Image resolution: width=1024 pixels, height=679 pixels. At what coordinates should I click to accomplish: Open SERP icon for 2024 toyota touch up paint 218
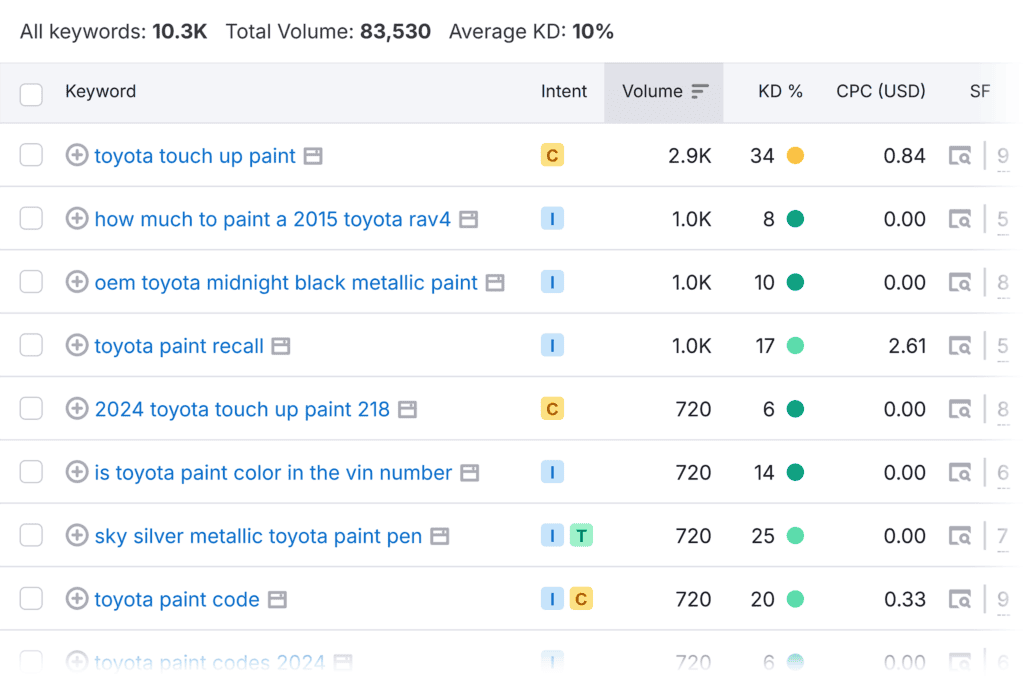(x=960, y=409)
